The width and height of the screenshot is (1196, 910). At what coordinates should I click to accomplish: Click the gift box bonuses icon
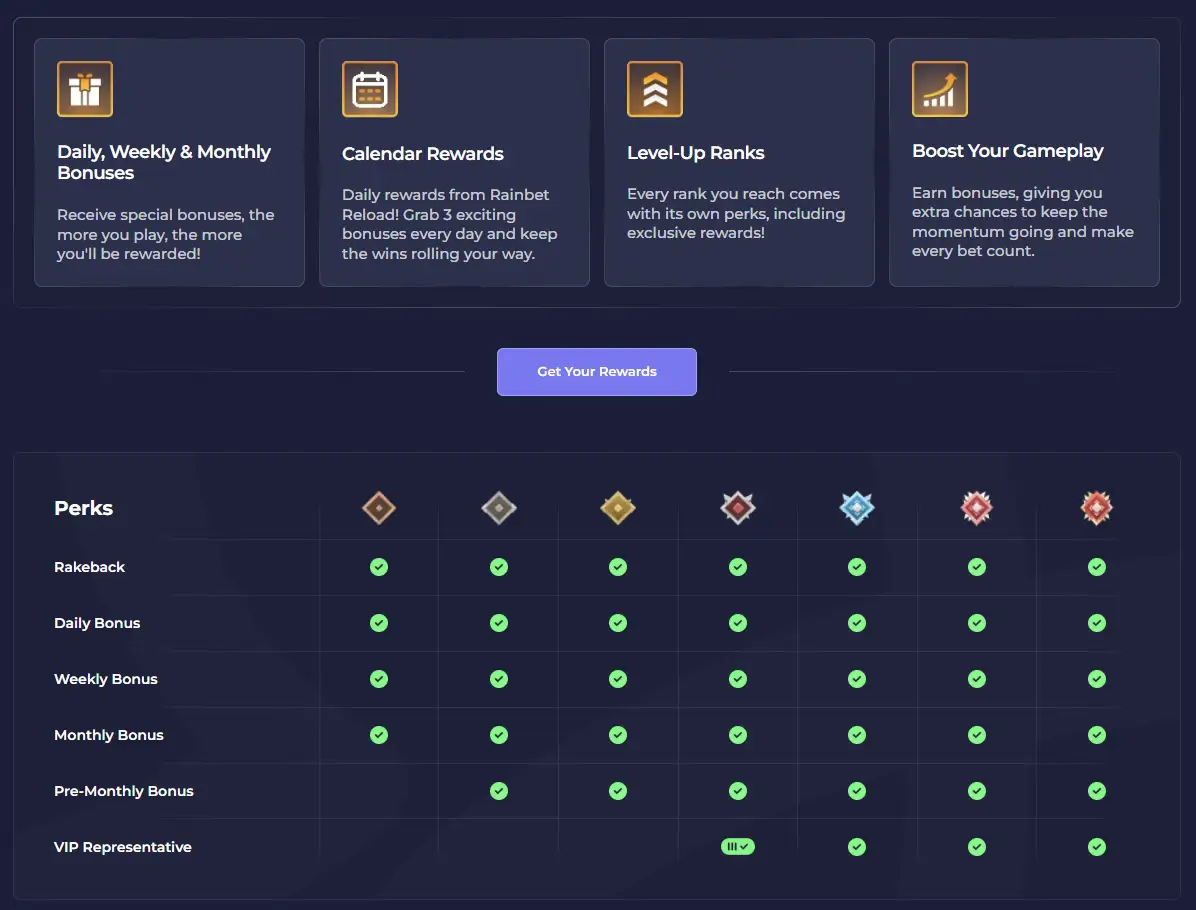pyautogui.click(x=85, y=88)
